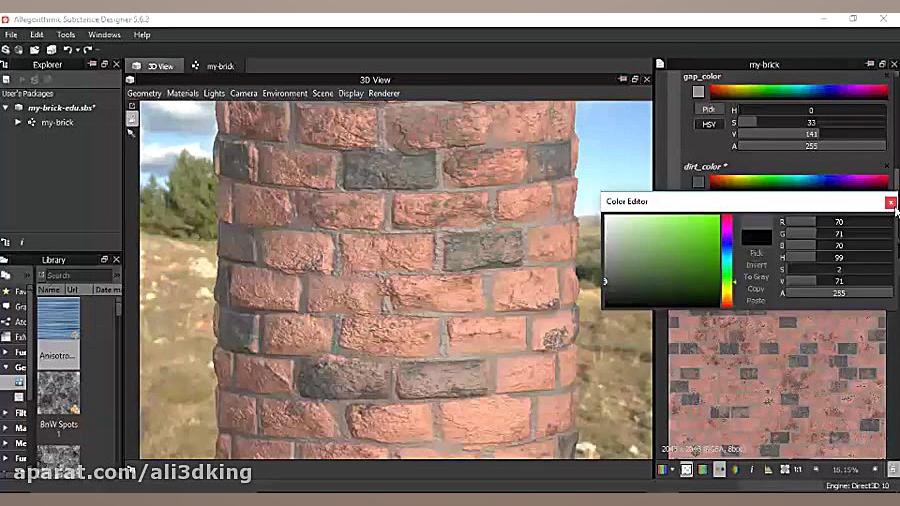Click the yellow-blue sphere icon in 2D toolbar
Image resolution: width=900 pixels, height=506 pixels.
pyautogui.click(x=735, y=470)
